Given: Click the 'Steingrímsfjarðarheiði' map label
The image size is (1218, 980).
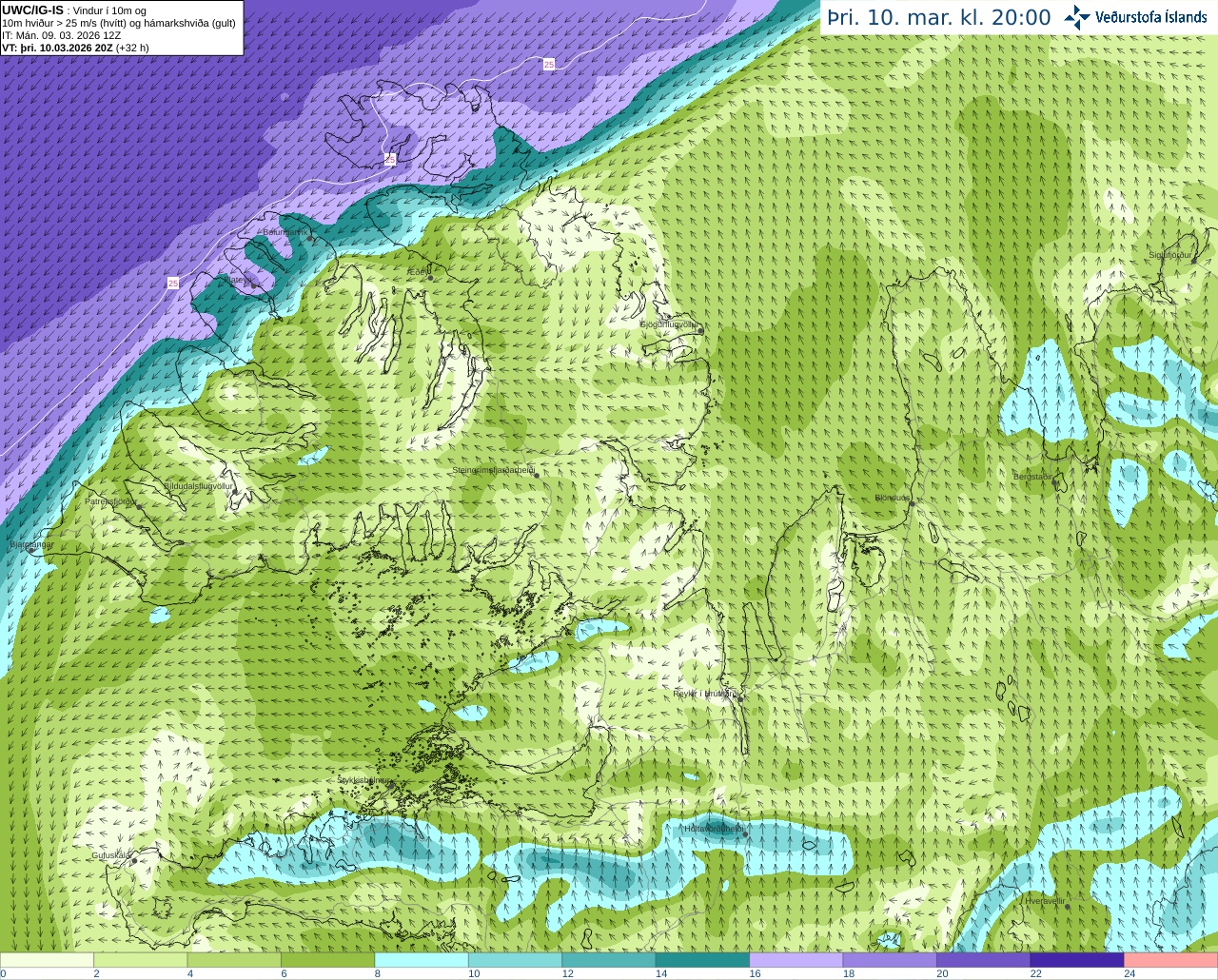Looking at the screenshot, I should pos(492,470).
